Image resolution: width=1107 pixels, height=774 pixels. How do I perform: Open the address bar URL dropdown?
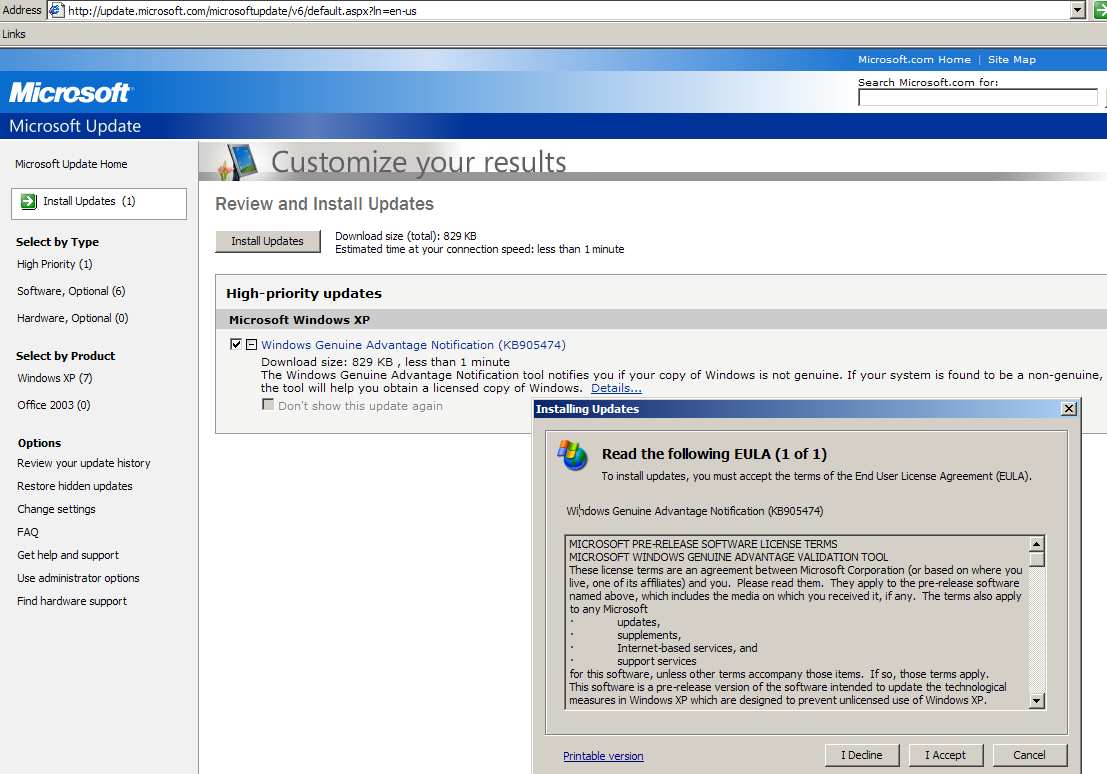[x=1077, y=10]
